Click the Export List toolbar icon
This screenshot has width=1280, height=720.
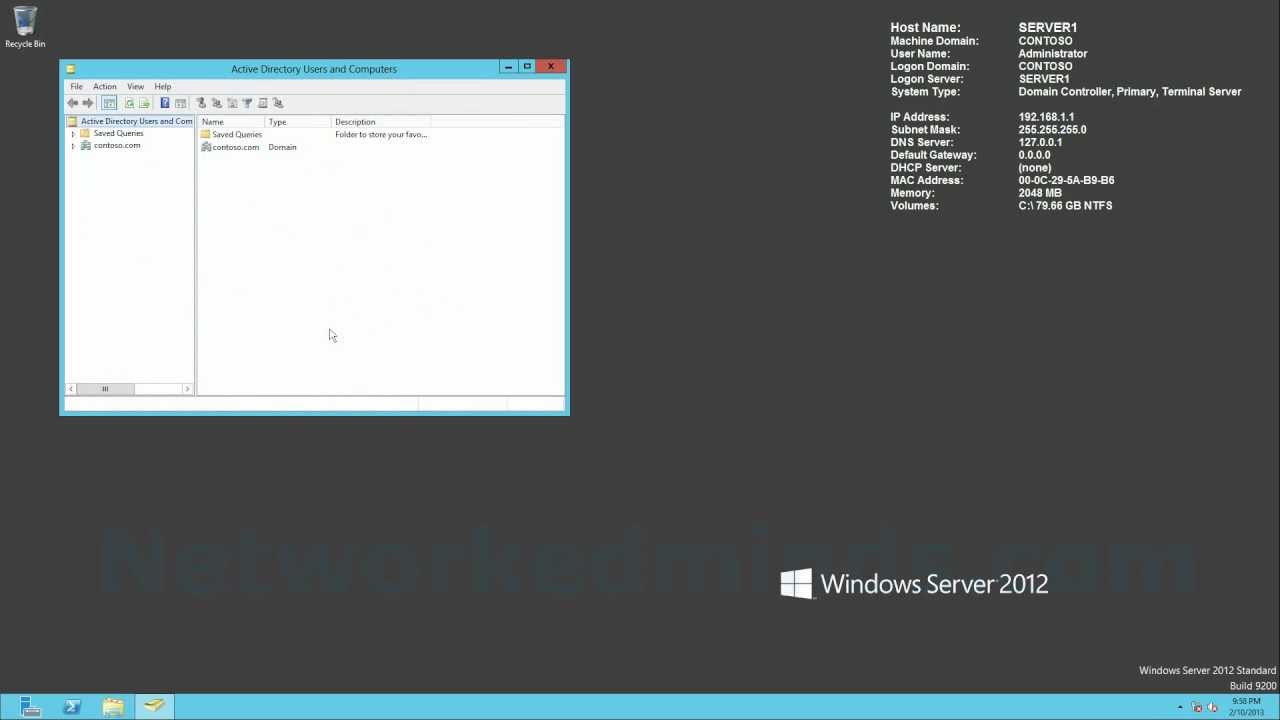pos(144,103)
